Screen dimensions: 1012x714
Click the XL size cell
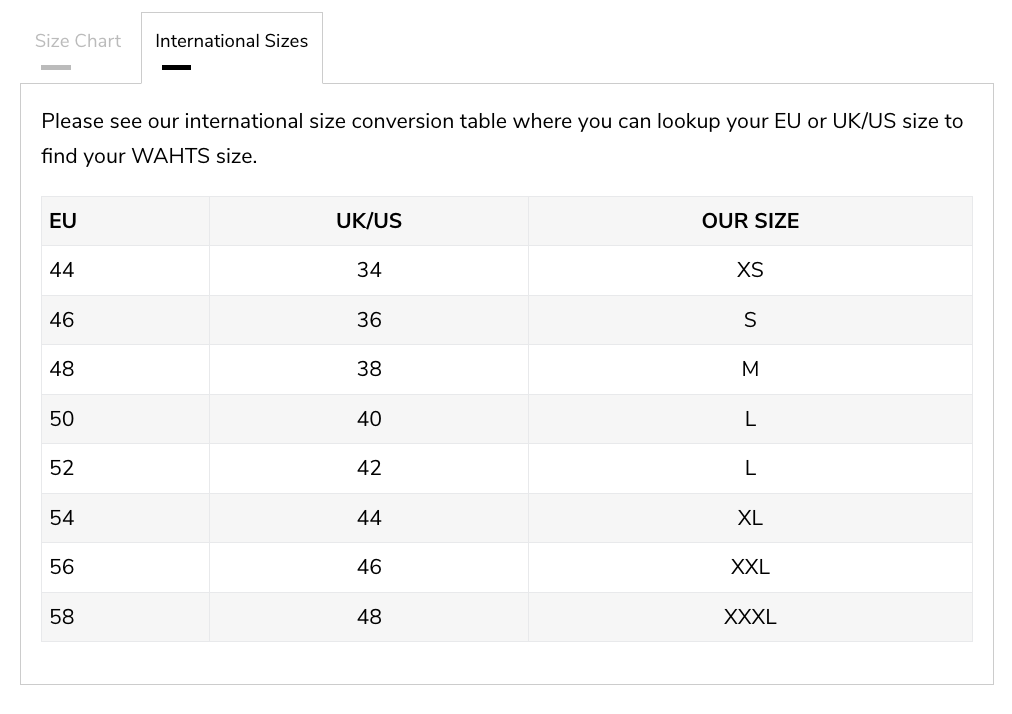point(750,518)
